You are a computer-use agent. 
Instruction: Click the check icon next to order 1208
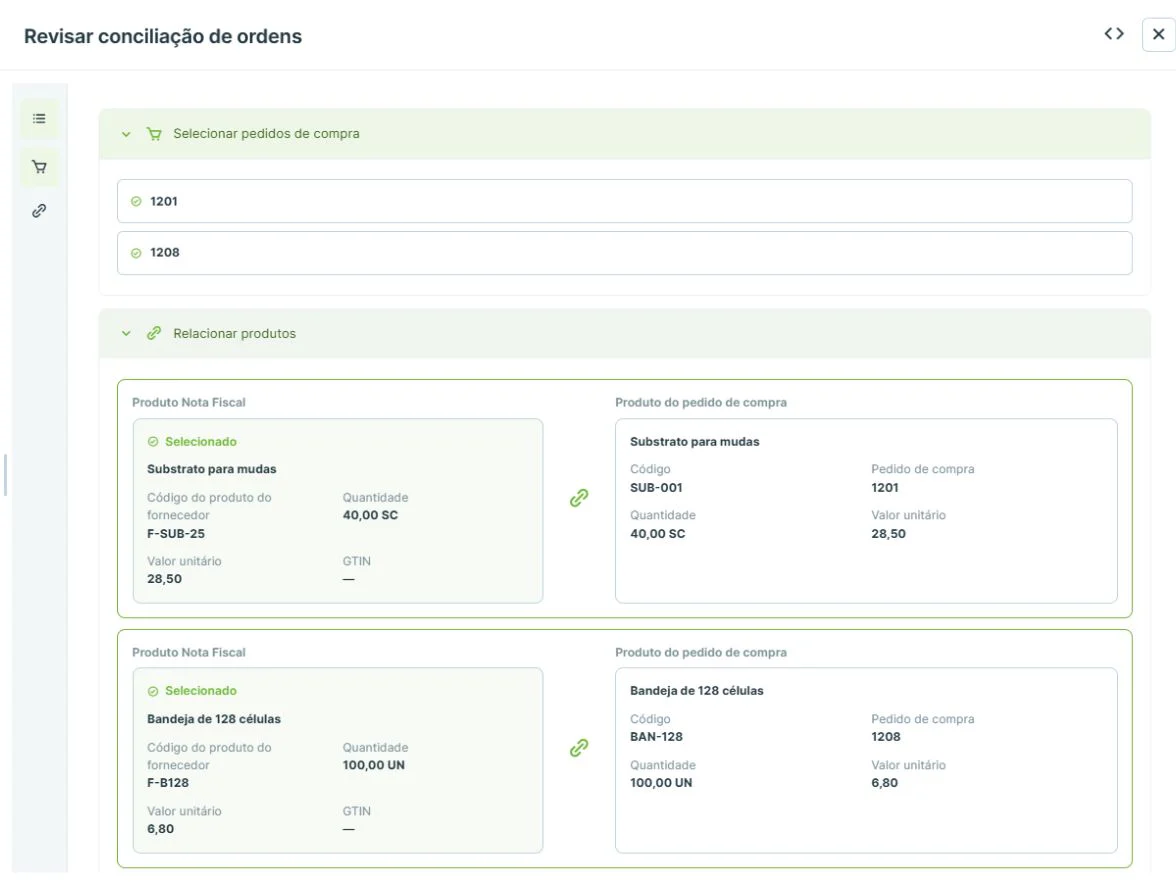(136, 254)
